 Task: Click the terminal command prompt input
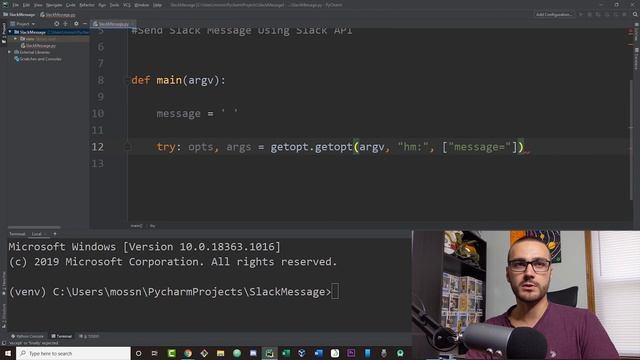point(335,292)
